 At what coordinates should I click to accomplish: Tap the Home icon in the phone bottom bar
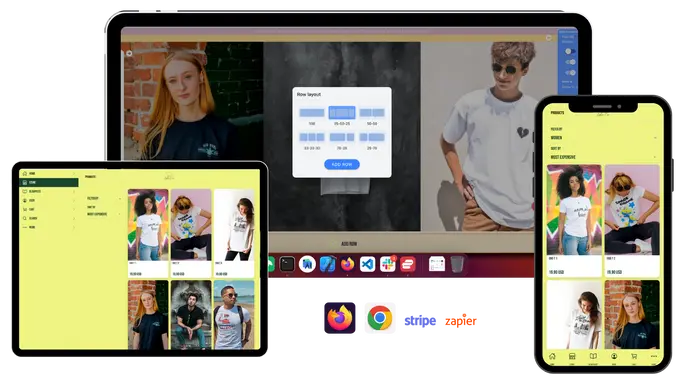pyautogui.click(x=552, y=357)
